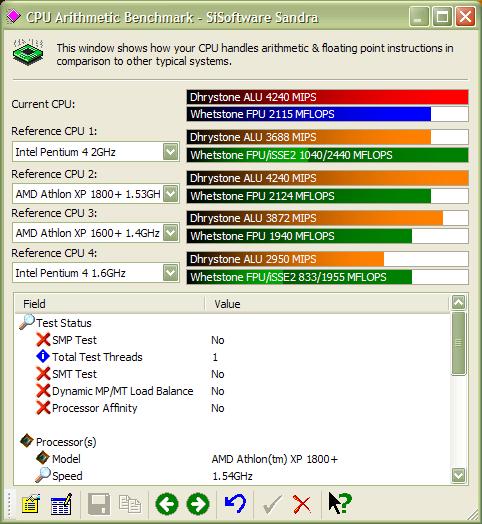This screenshot has height=524, width=482.
Task: Open Reference CPU 2 dropdown arrow
Action: [x=170, y=193]
